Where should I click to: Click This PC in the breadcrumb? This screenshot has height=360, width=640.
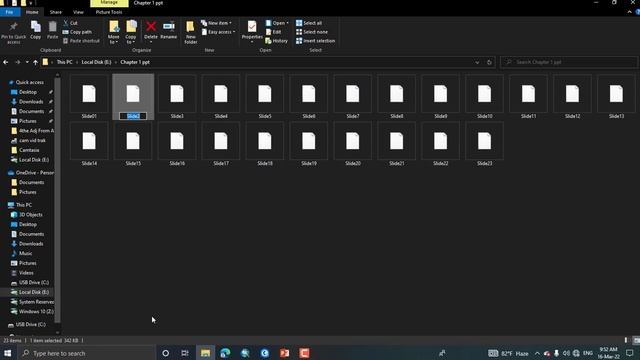coord(64,62)
